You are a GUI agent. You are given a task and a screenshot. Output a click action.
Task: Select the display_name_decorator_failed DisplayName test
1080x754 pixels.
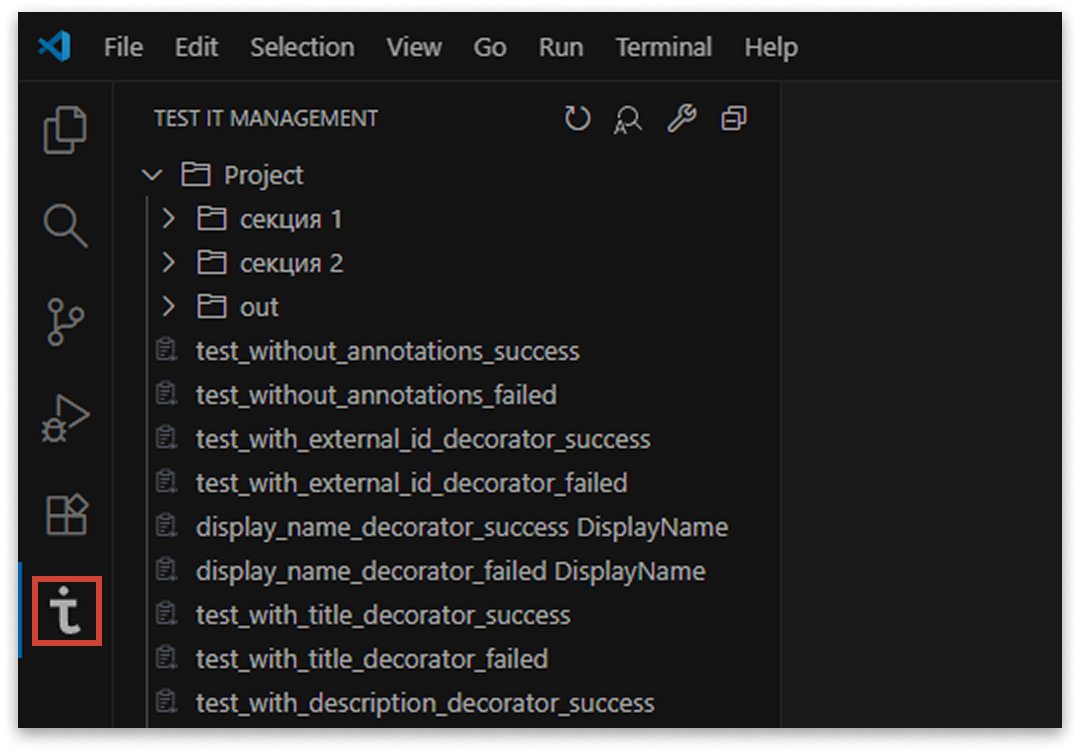tap(444, 571)
